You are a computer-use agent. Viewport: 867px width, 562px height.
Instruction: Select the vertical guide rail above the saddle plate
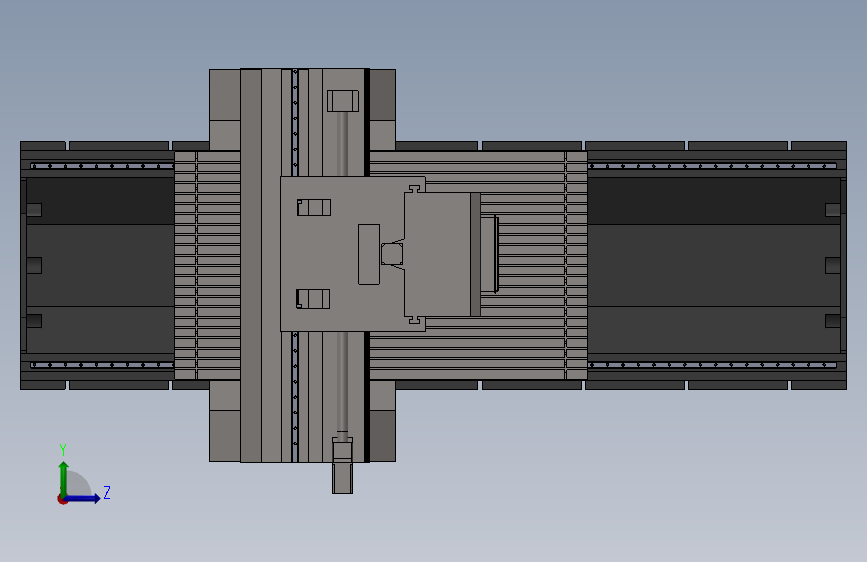(x=295, y=123)
